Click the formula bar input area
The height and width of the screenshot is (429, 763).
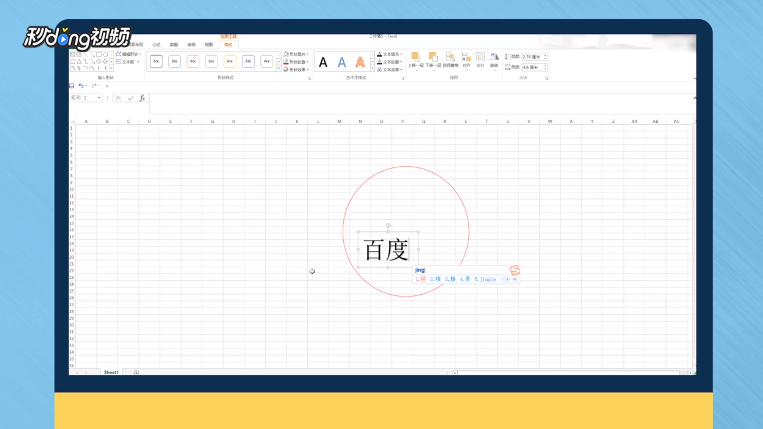[x=421, y=104]
